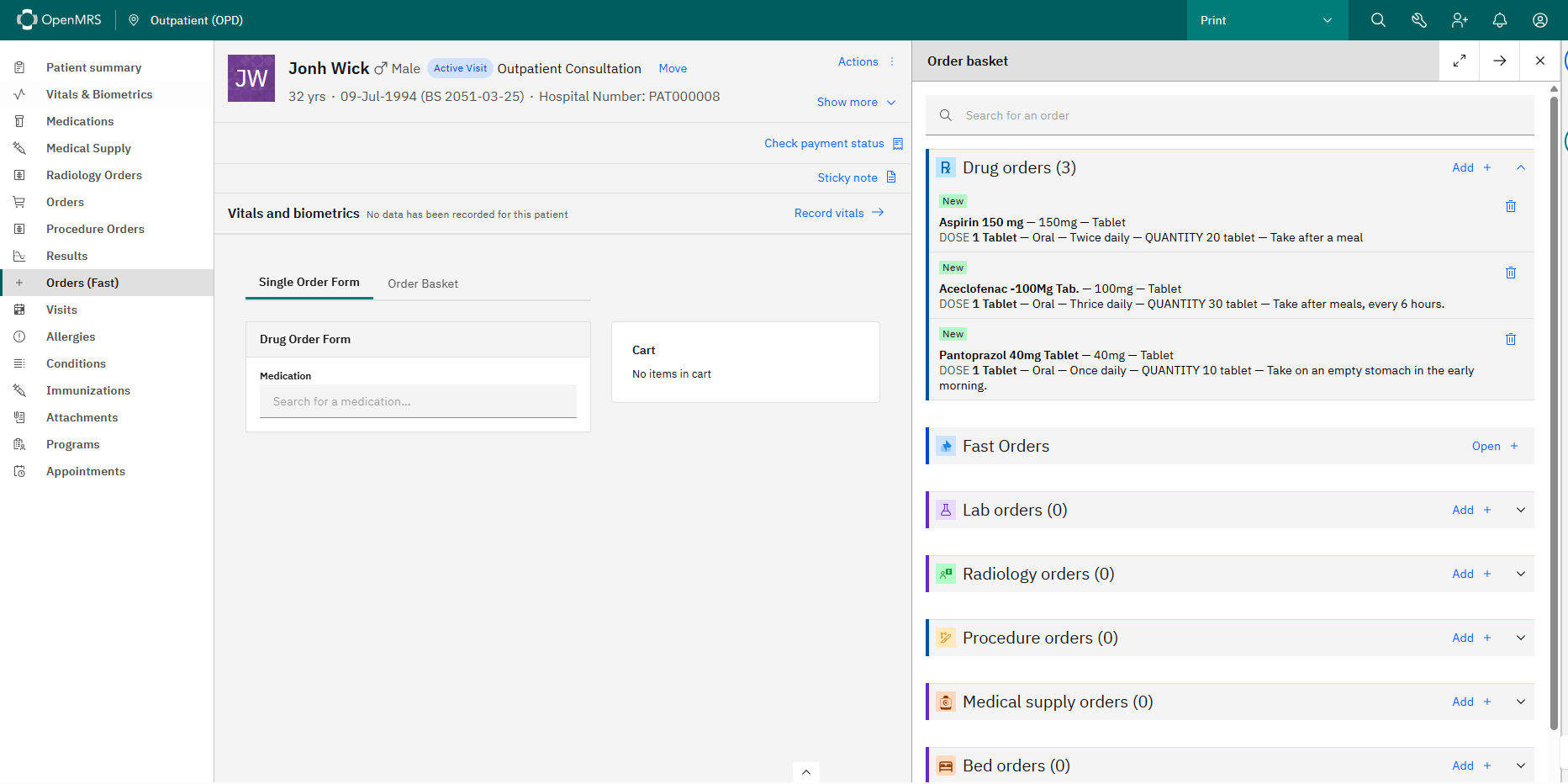Click the Sticky note document icon

[x=892, y=177]
